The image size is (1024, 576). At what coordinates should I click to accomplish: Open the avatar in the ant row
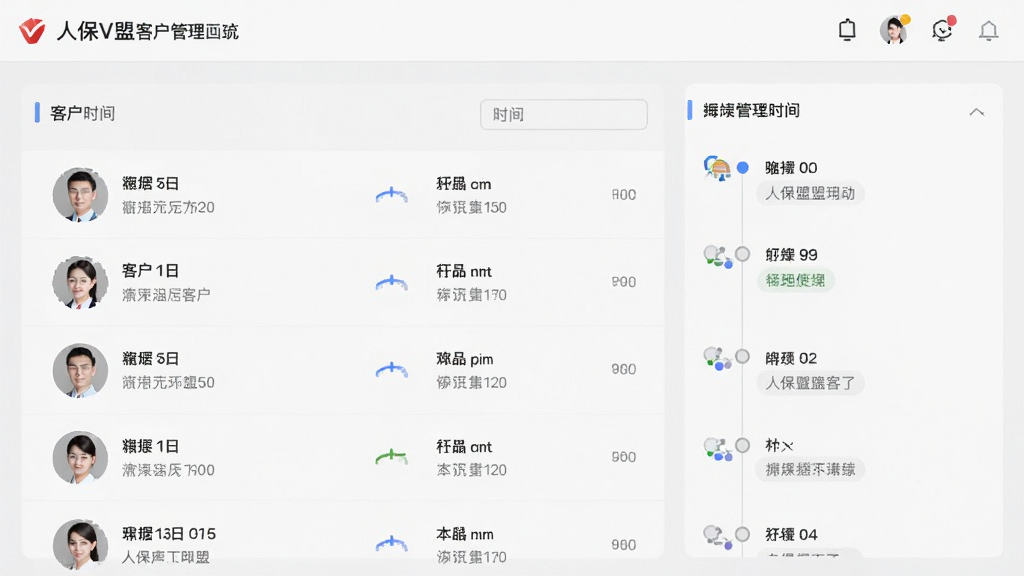pos(80,457)
